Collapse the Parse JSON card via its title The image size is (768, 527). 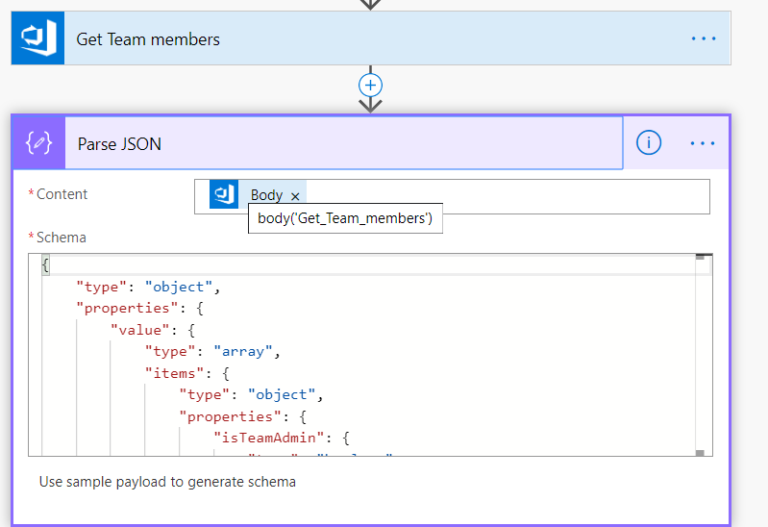pyautogui.click(x=120, y=144)
